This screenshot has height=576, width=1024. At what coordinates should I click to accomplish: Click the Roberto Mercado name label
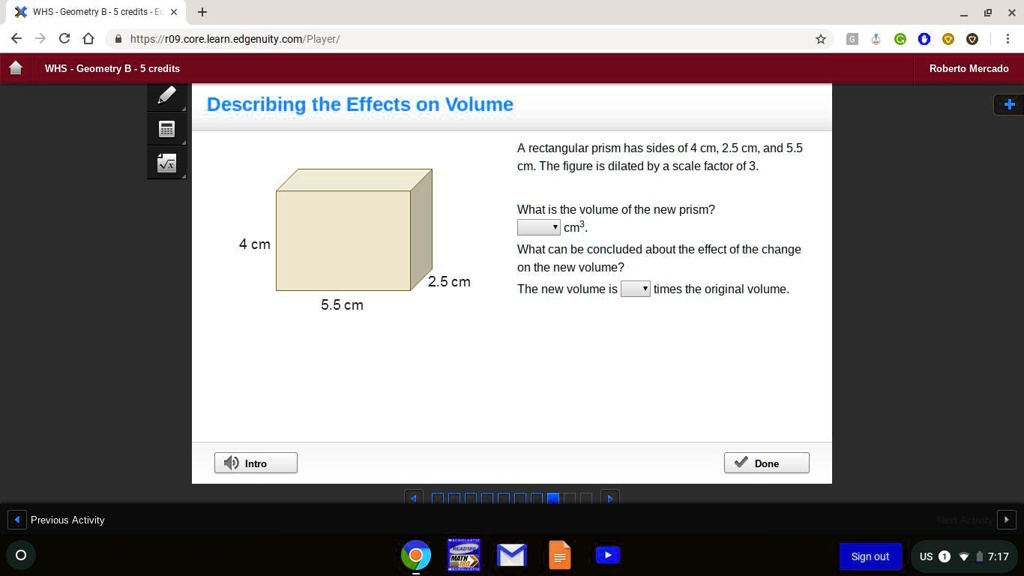(969, 68)
